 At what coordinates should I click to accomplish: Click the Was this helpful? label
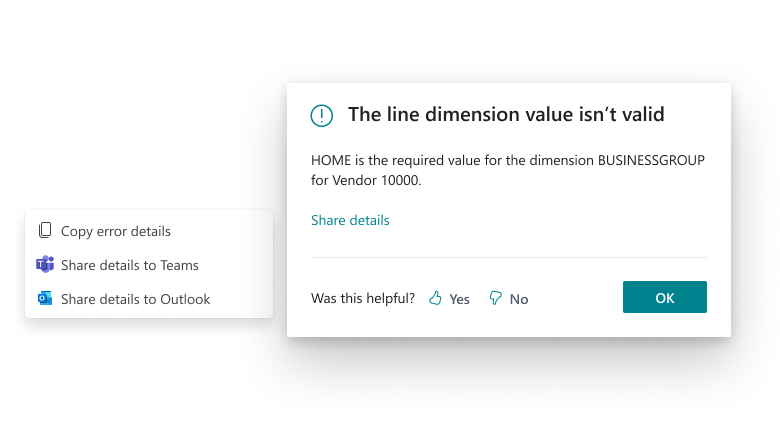click(x=363, y=298)
